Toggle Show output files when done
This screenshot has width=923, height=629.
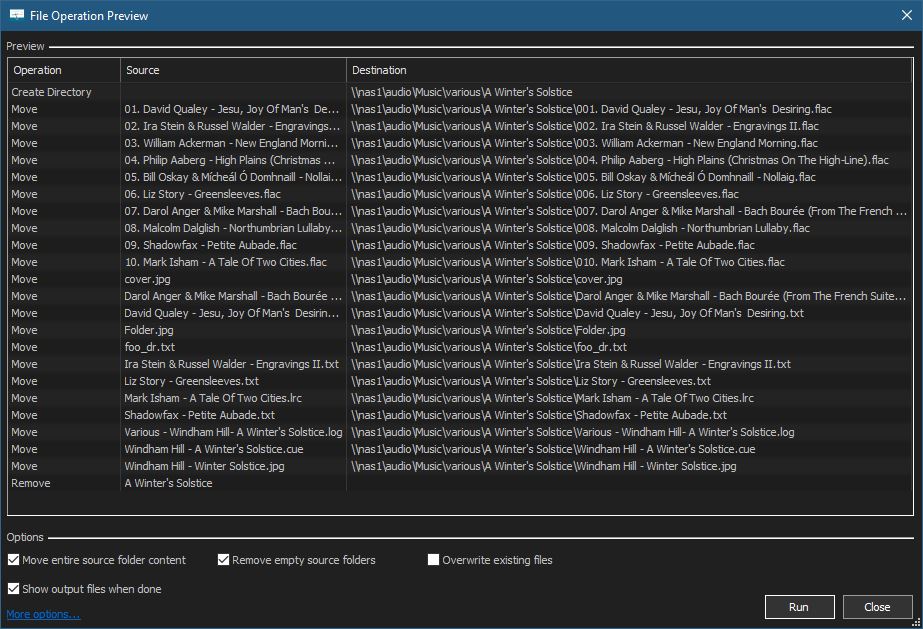coord(14,589)
